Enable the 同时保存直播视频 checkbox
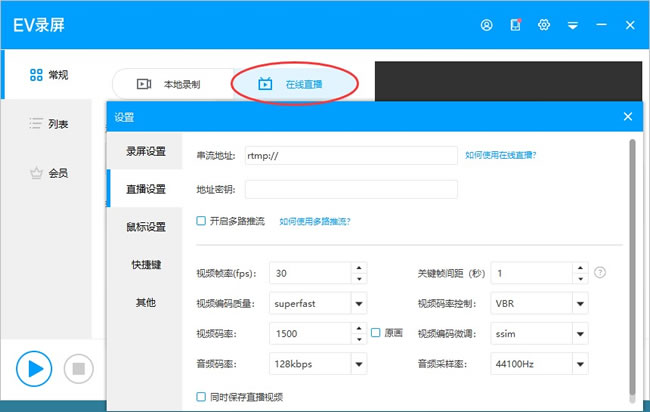This screenshot has height=412, width=650. click(x=201, y=397)
